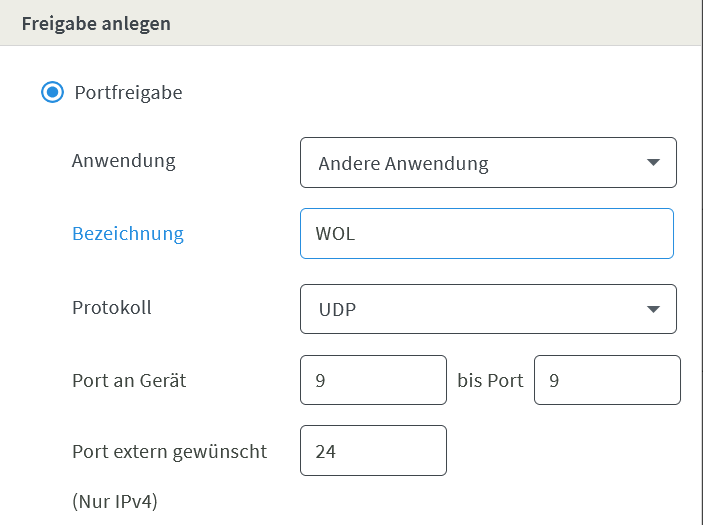Click the bis Port end field
This screenshot has width=703, height=525.
click(x=607, y=380)
